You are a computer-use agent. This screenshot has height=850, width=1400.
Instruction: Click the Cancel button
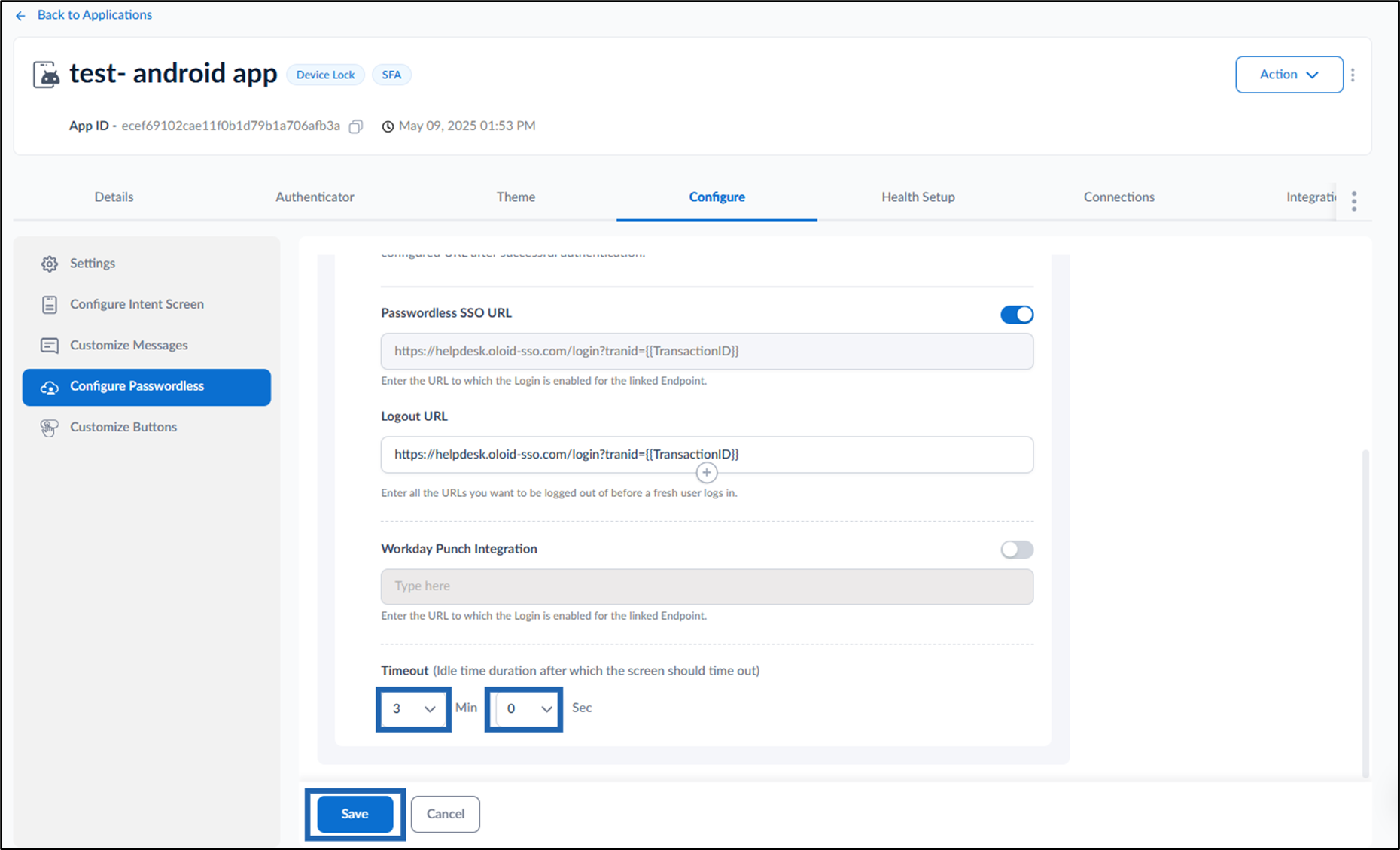pyautogui.click(x=446, y=814)
